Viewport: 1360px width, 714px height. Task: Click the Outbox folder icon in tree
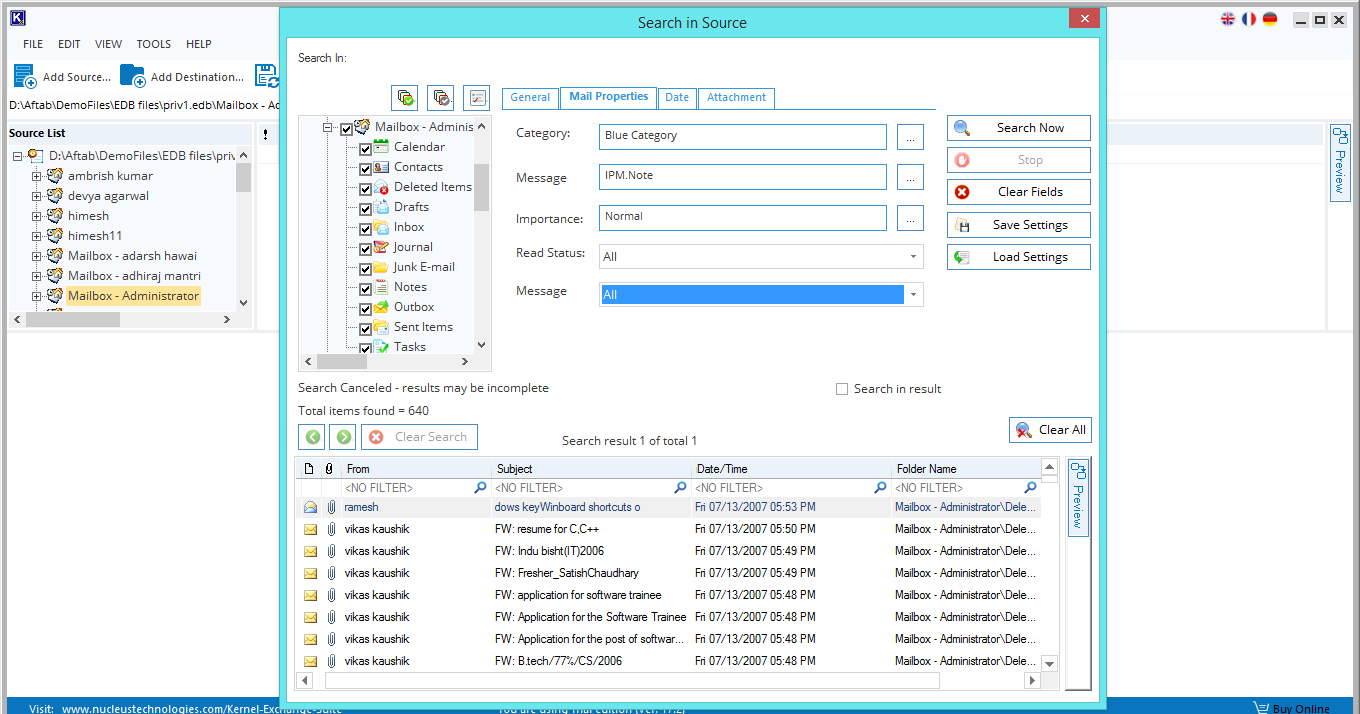point(381,307)
